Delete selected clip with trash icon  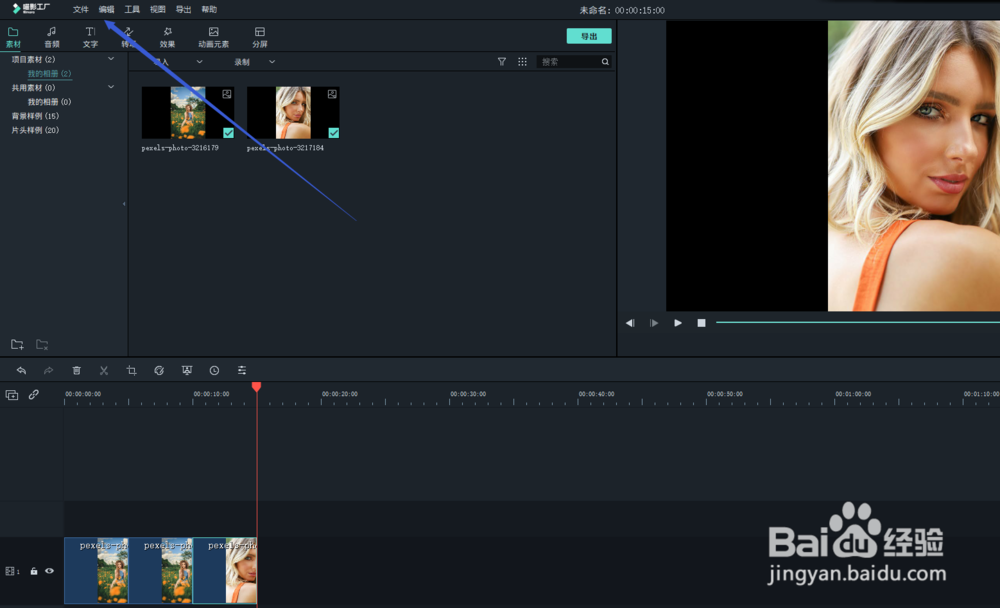pyautogui.click(x=77, y=370)
